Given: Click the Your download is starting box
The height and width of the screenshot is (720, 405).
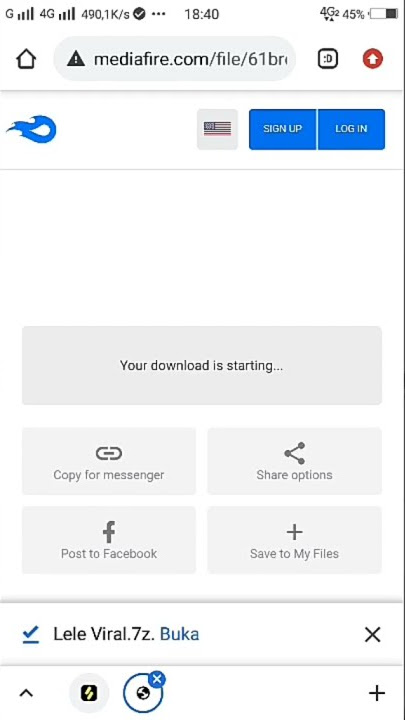Looking at the screenshot, I should click(202, 366).
